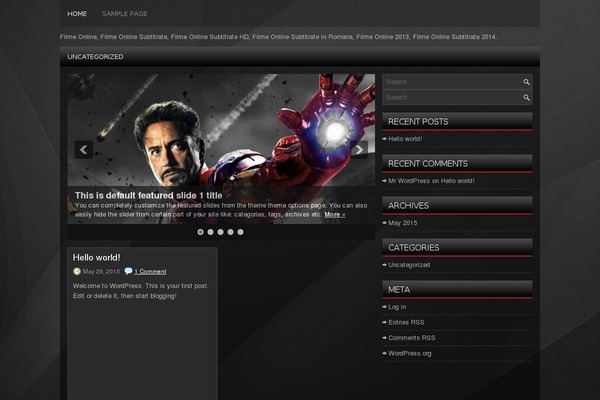The image size is (600, 400).
Task: Click the Welcome to WordPress excerpt text
Action: coord(140,291)
